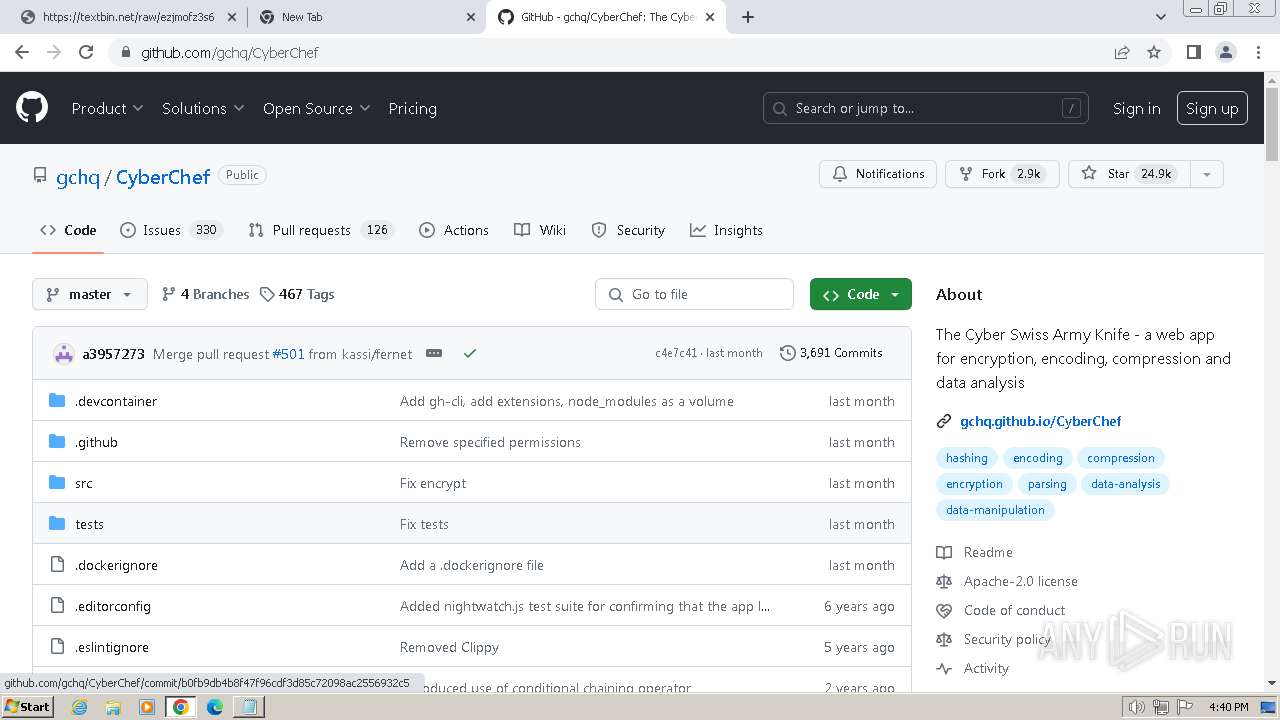Open the gchq.github.io/CyberChef website link
Screen dimensions: 1280x720
(1040, 421)
